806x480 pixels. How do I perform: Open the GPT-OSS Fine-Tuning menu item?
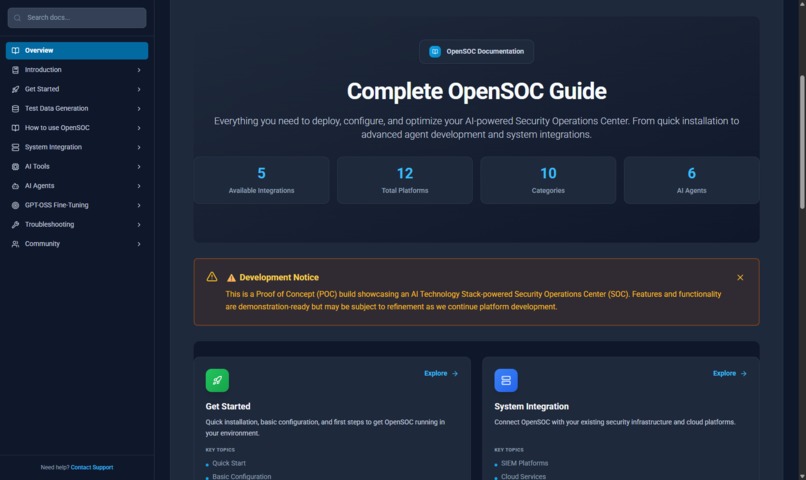pyautogui.click(x=77, y=205)
